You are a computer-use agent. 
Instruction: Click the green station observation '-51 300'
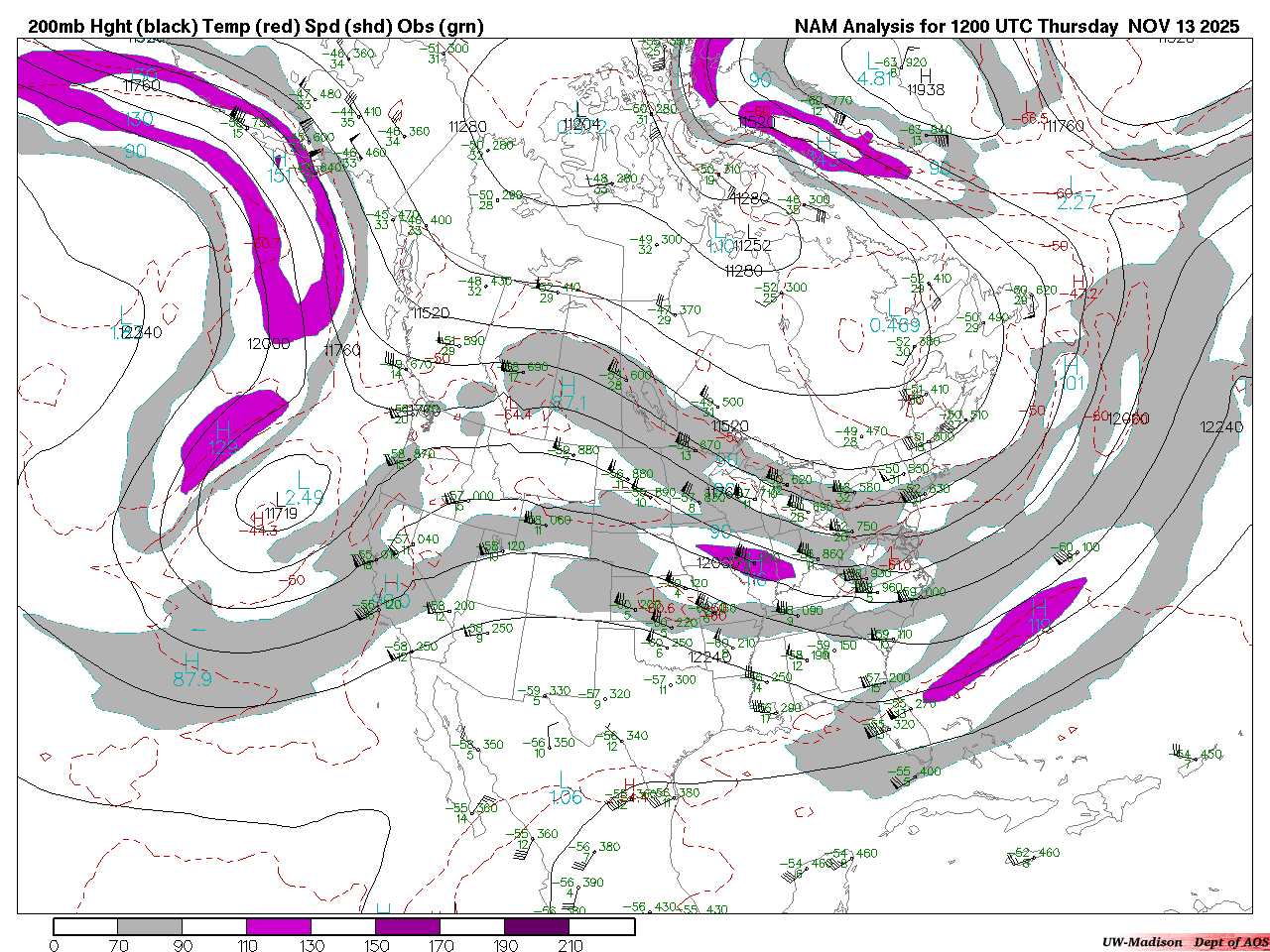[442, 49]
